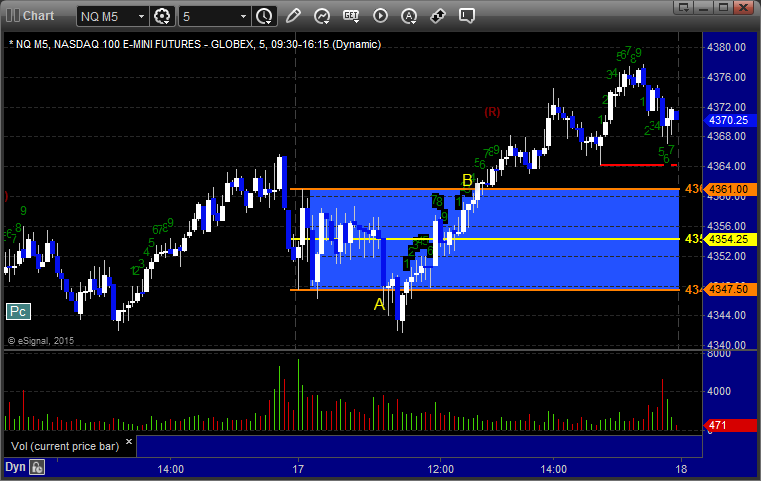Click the Dyn label button
This screenshot has width=761, height=481.
(15, 467)
